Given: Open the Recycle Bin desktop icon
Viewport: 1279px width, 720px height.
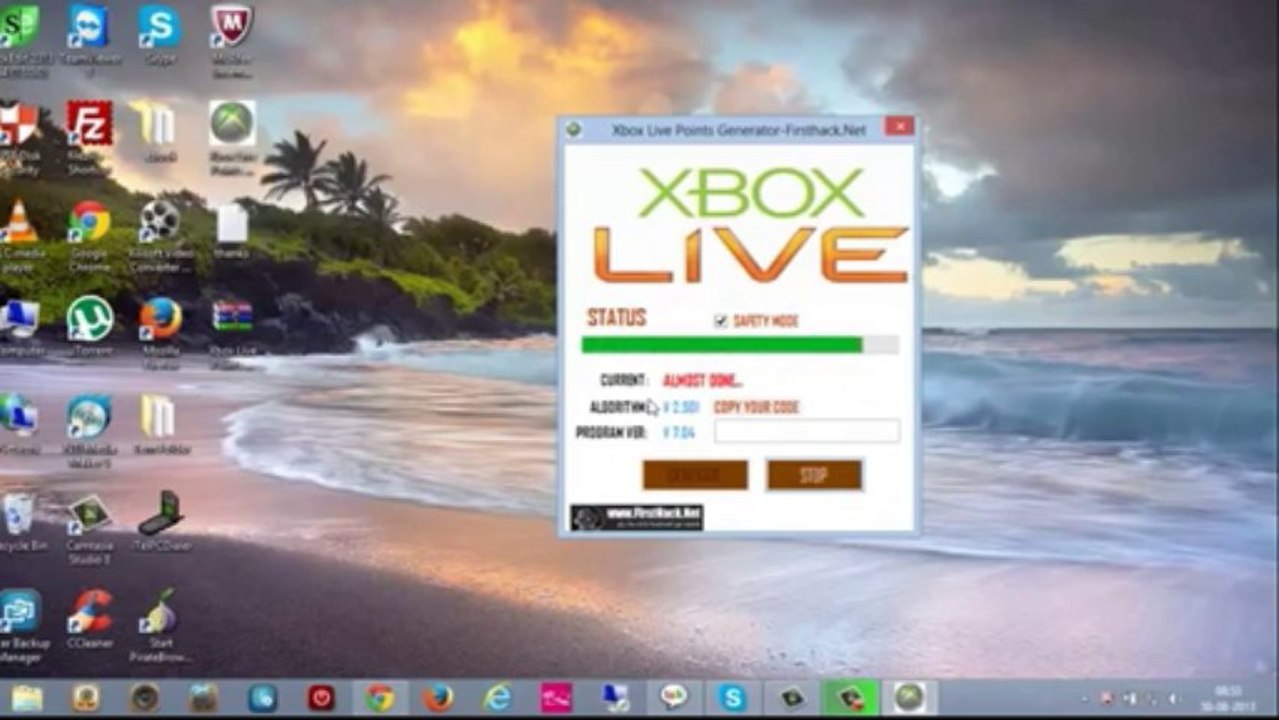Looking at the screenshot, I should [18, 522].
